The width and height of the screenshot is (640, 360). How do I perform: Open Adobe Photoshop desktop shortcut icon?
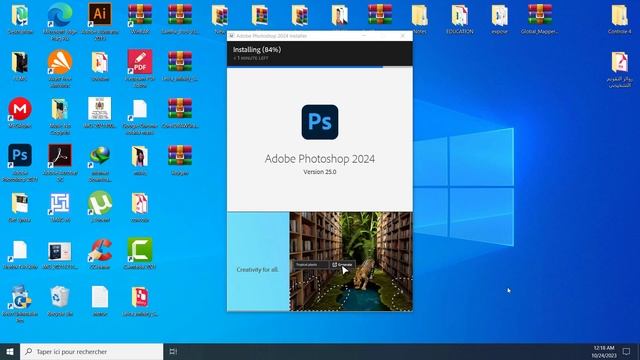click(20, 156)
